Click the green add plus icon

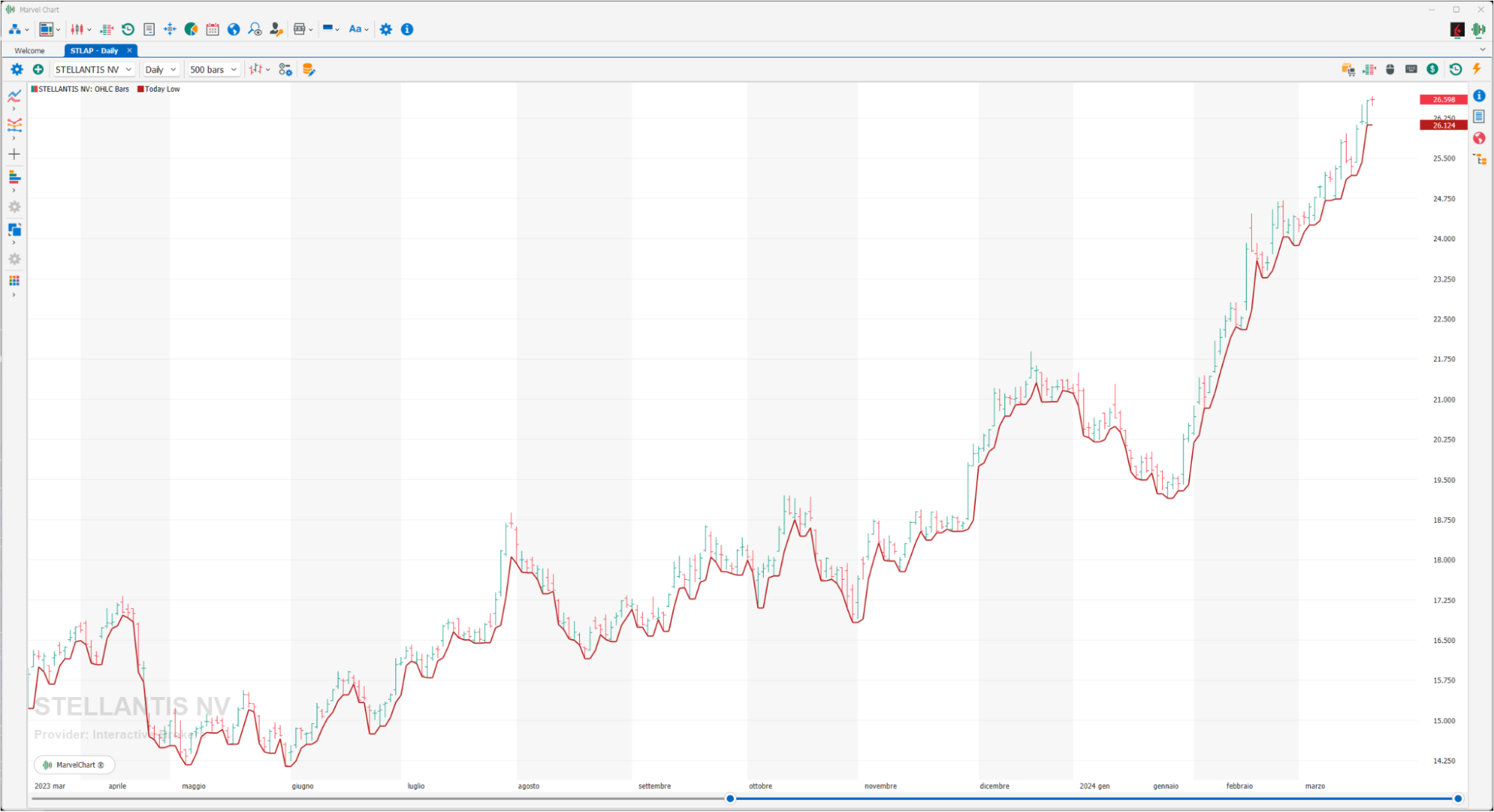pos(38,69)
